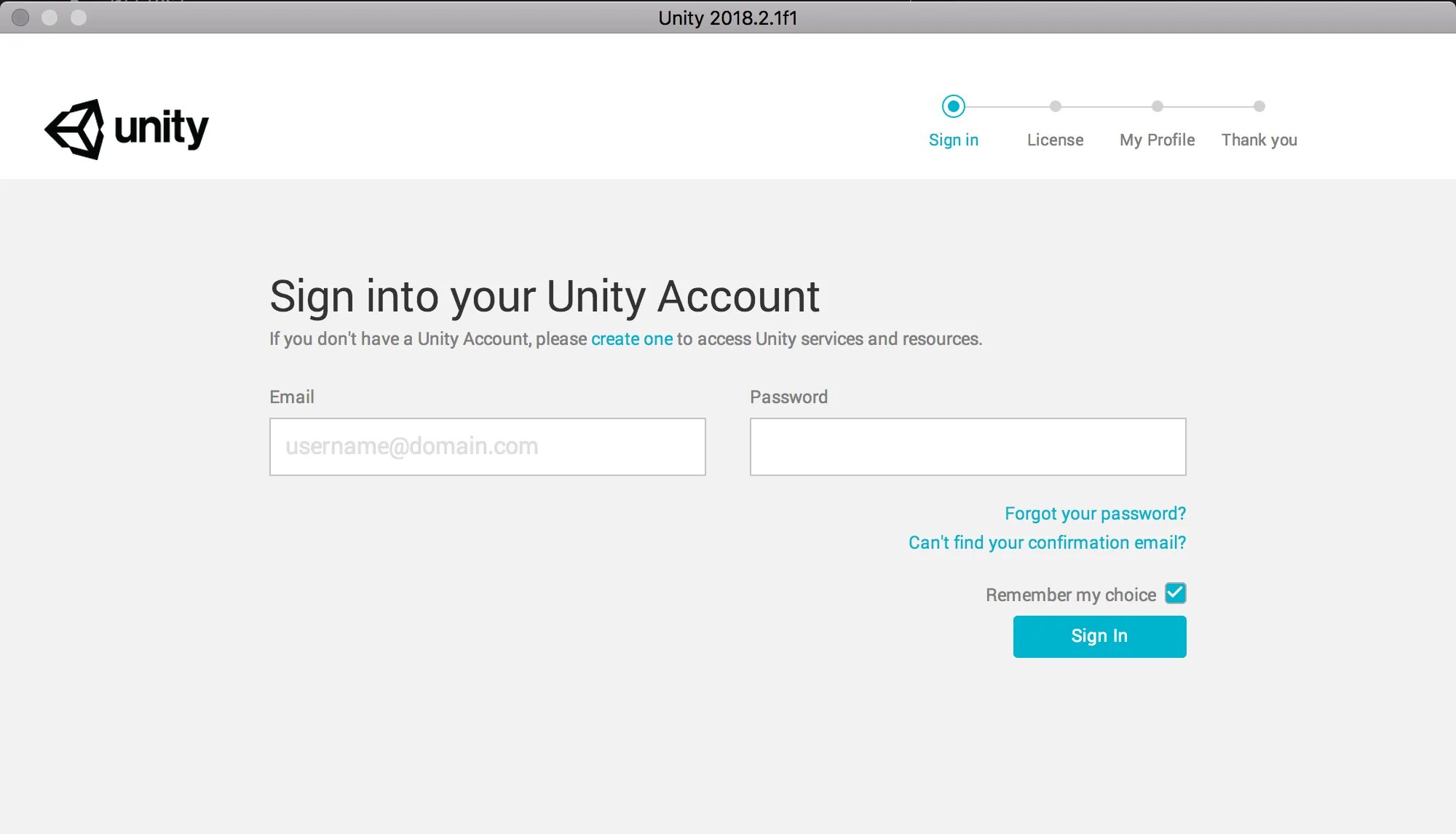Viewport: 1456px width, 834px height.
Task: Click the Unity 2018.2.1f1 title bar text
Action: click(727, 17)
